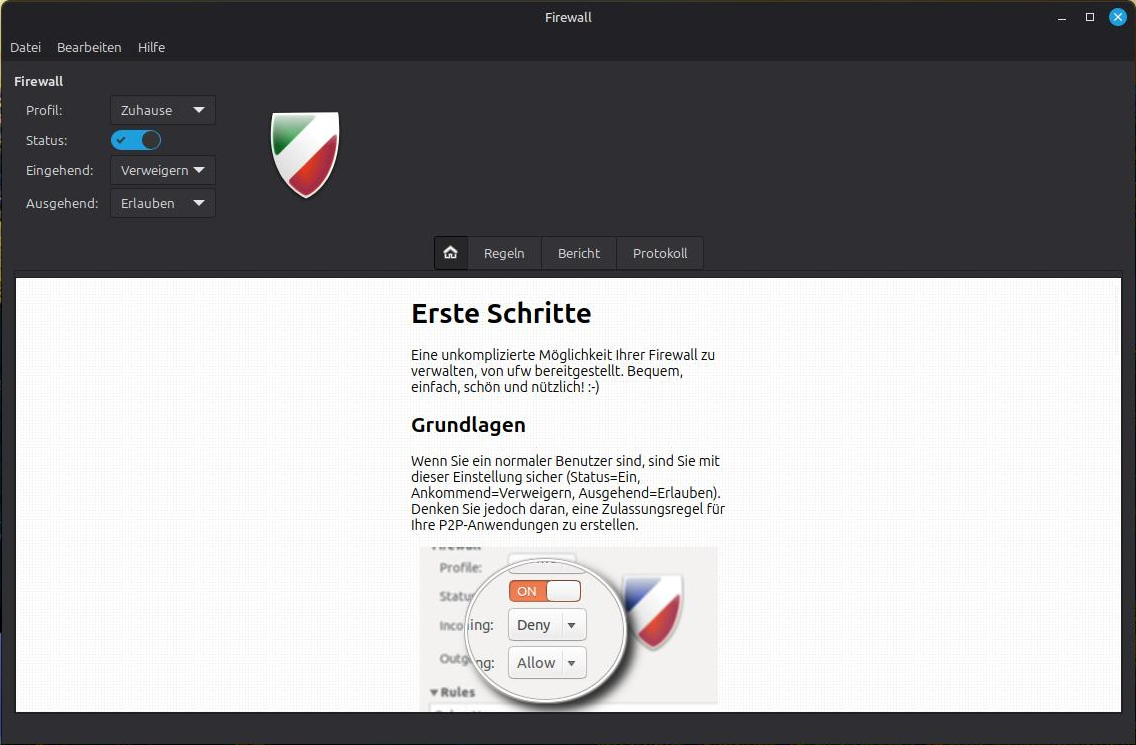Image resolution: width=1136 pixels, height=745 pixels.
Task: Switch to the Regeln tab
Action: coord(504,253)
